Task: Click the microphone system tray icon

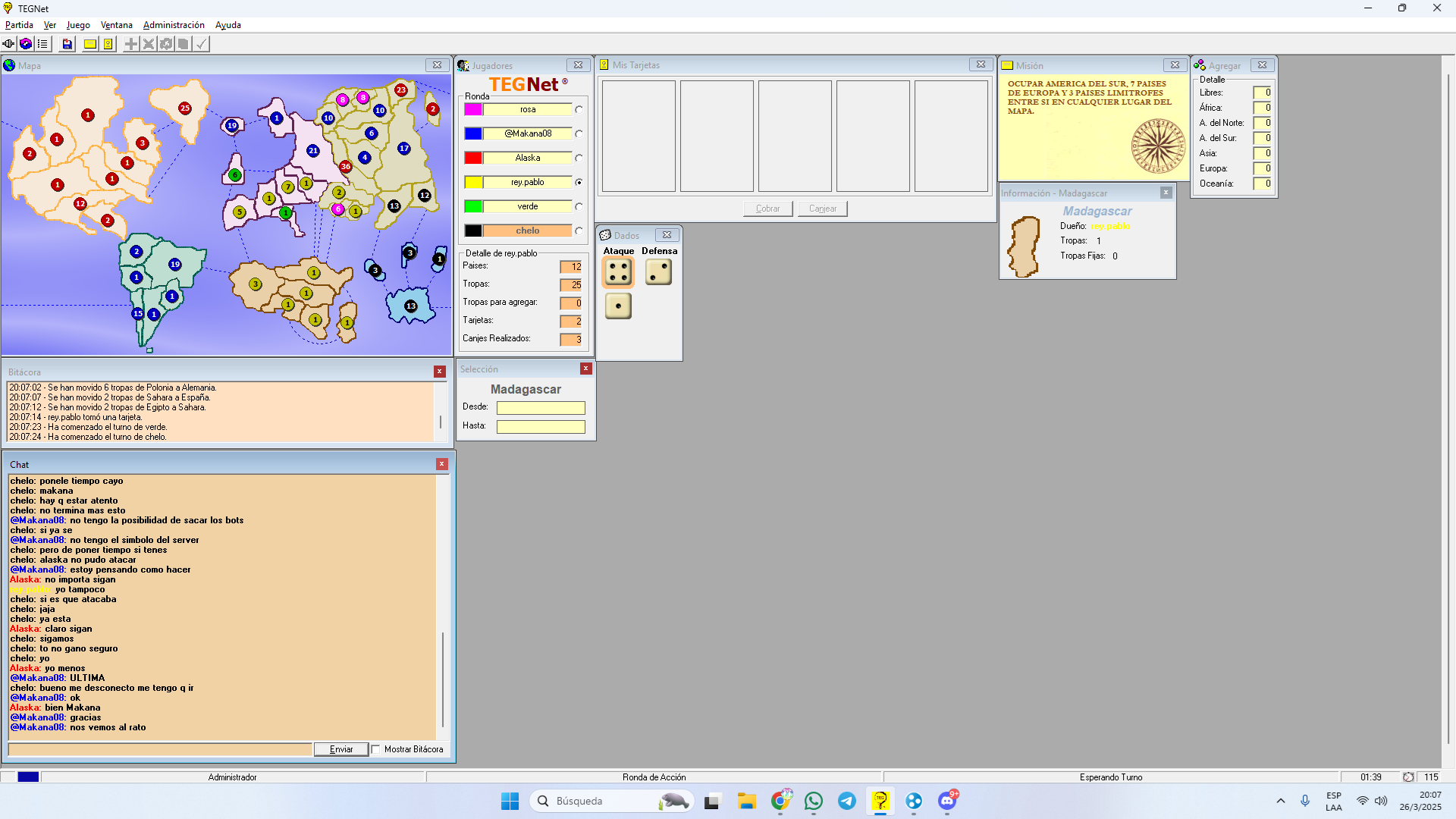Action: point(1305,801)
